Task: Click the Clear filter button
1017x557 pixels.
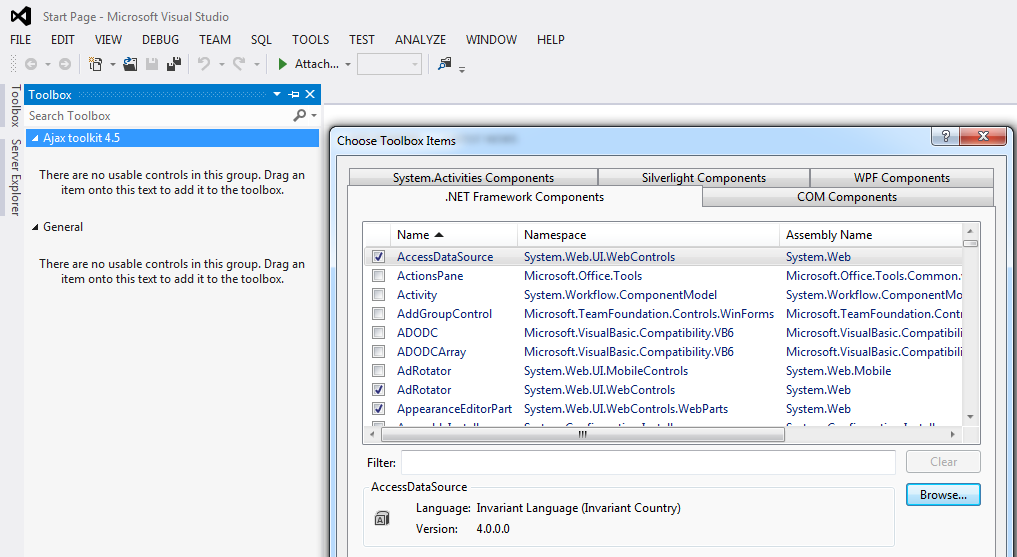Action: (943, 462)
